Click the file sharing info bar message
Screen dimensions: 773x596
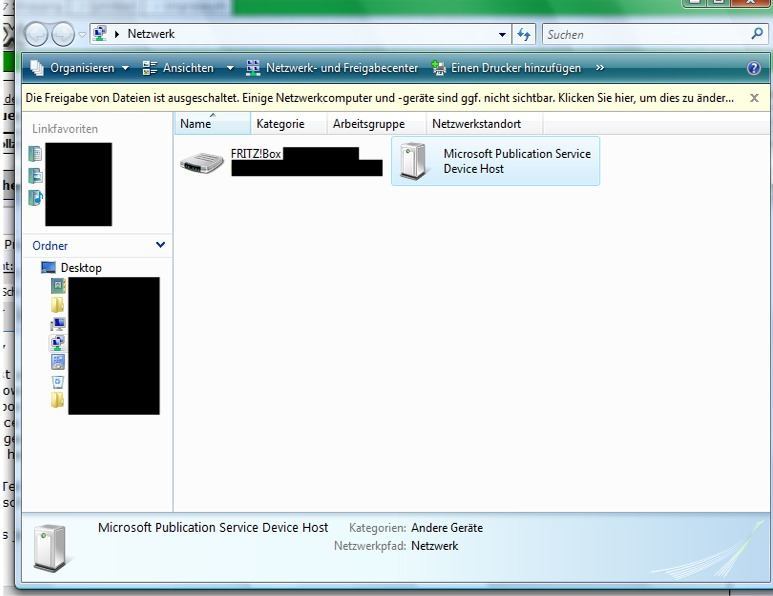tap(380, 98)
